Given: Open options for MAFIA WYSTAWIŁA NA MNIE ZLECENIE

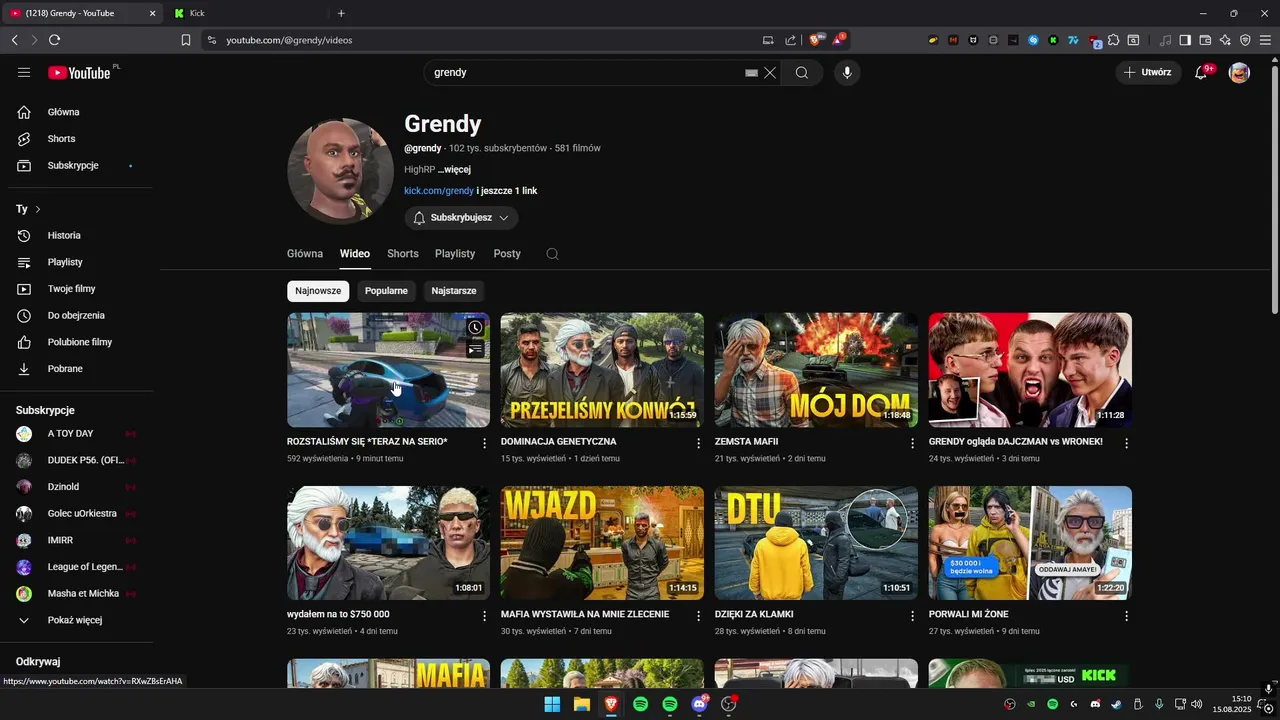Looking at the screenshot, I should point(699,616).
